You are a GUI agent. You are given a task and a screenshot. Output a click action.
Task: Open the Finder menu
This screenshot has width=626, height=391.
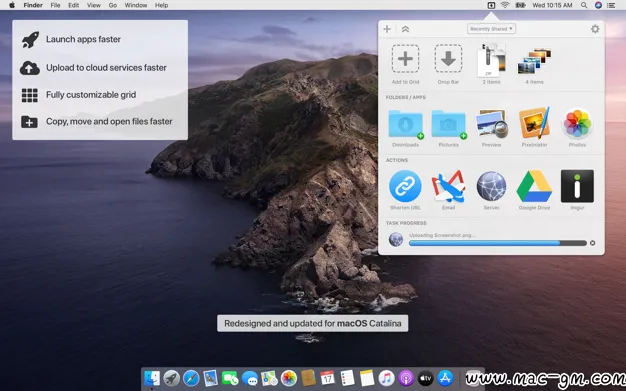[x=33, y=5]
